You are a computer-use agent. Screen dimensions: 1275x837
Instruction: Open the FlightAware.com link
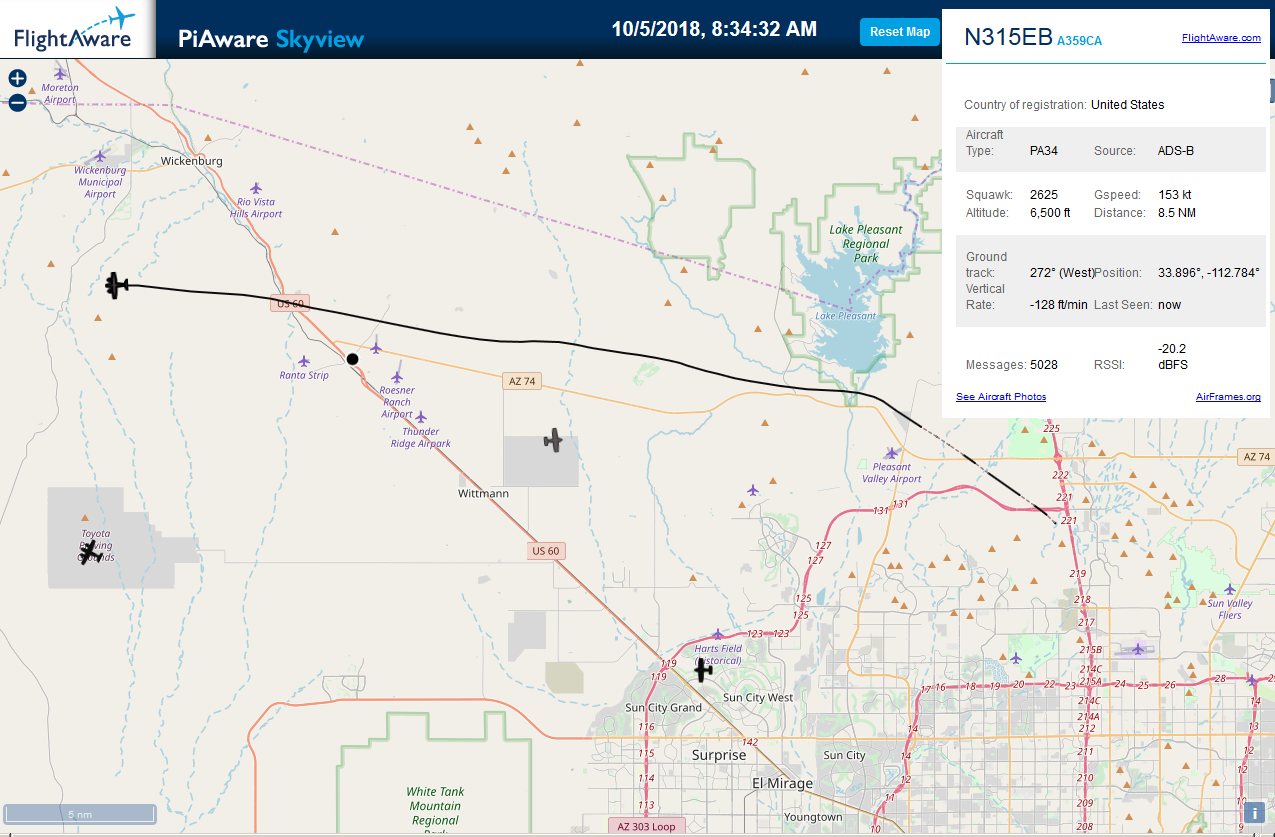[x=1221, y=38]
